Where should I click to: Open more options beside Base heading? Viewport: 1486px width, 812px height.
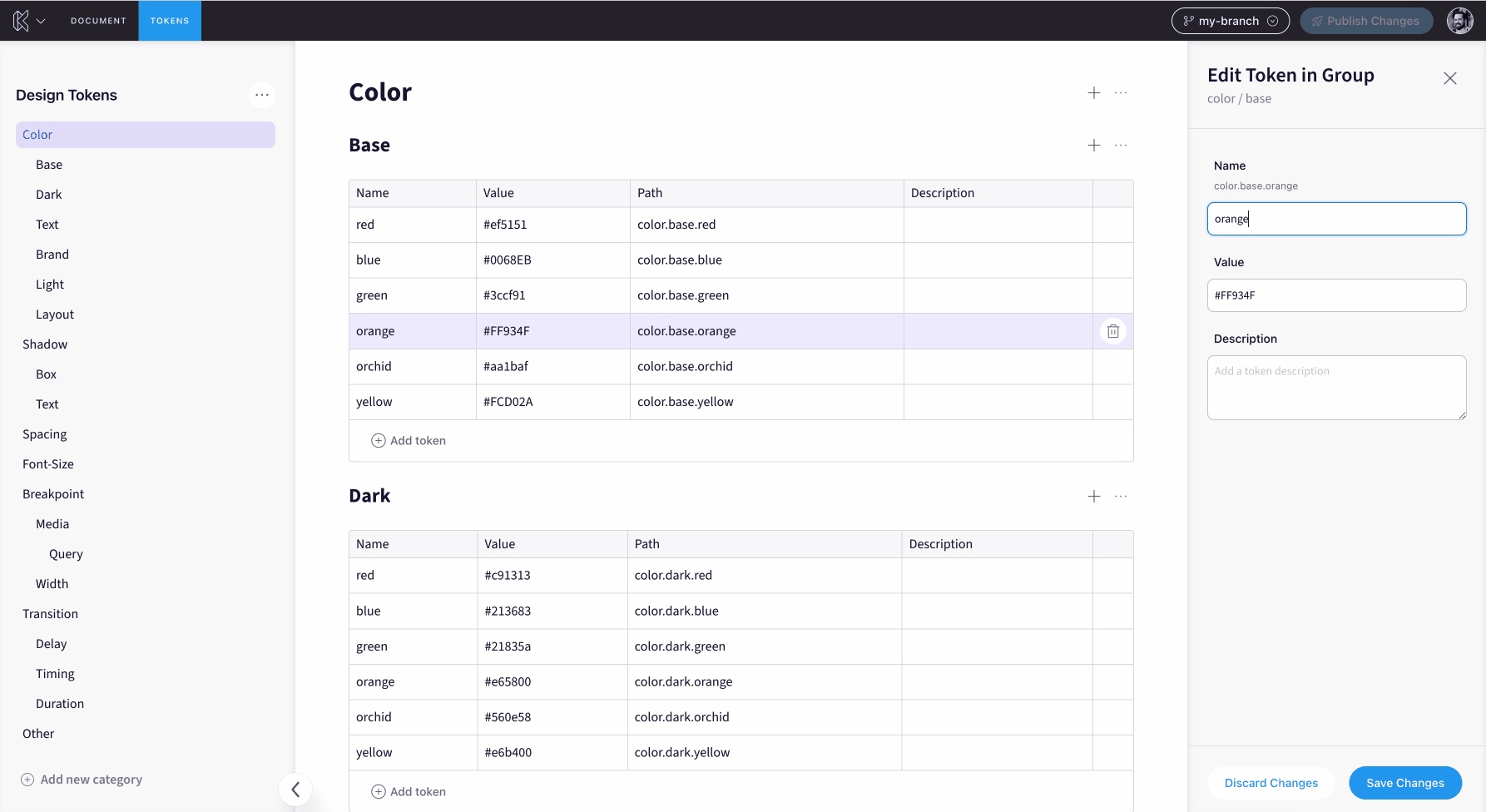(1121, 146)
